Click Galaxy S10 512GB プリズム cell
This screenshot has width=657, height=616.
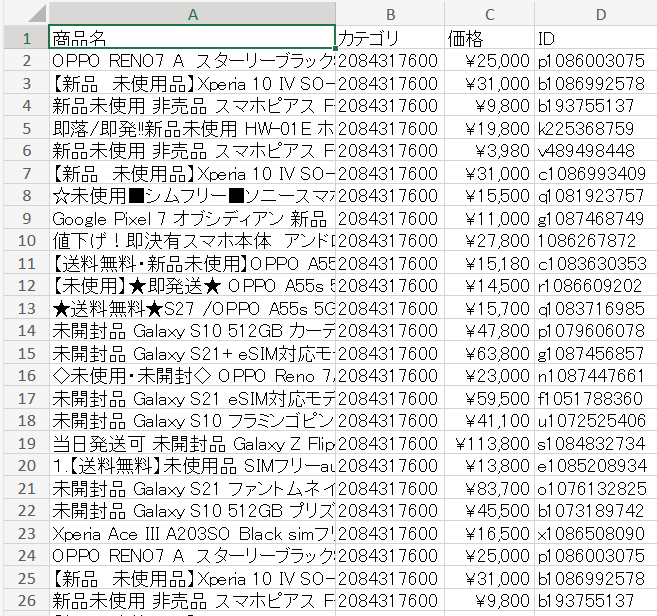(192, 510)
